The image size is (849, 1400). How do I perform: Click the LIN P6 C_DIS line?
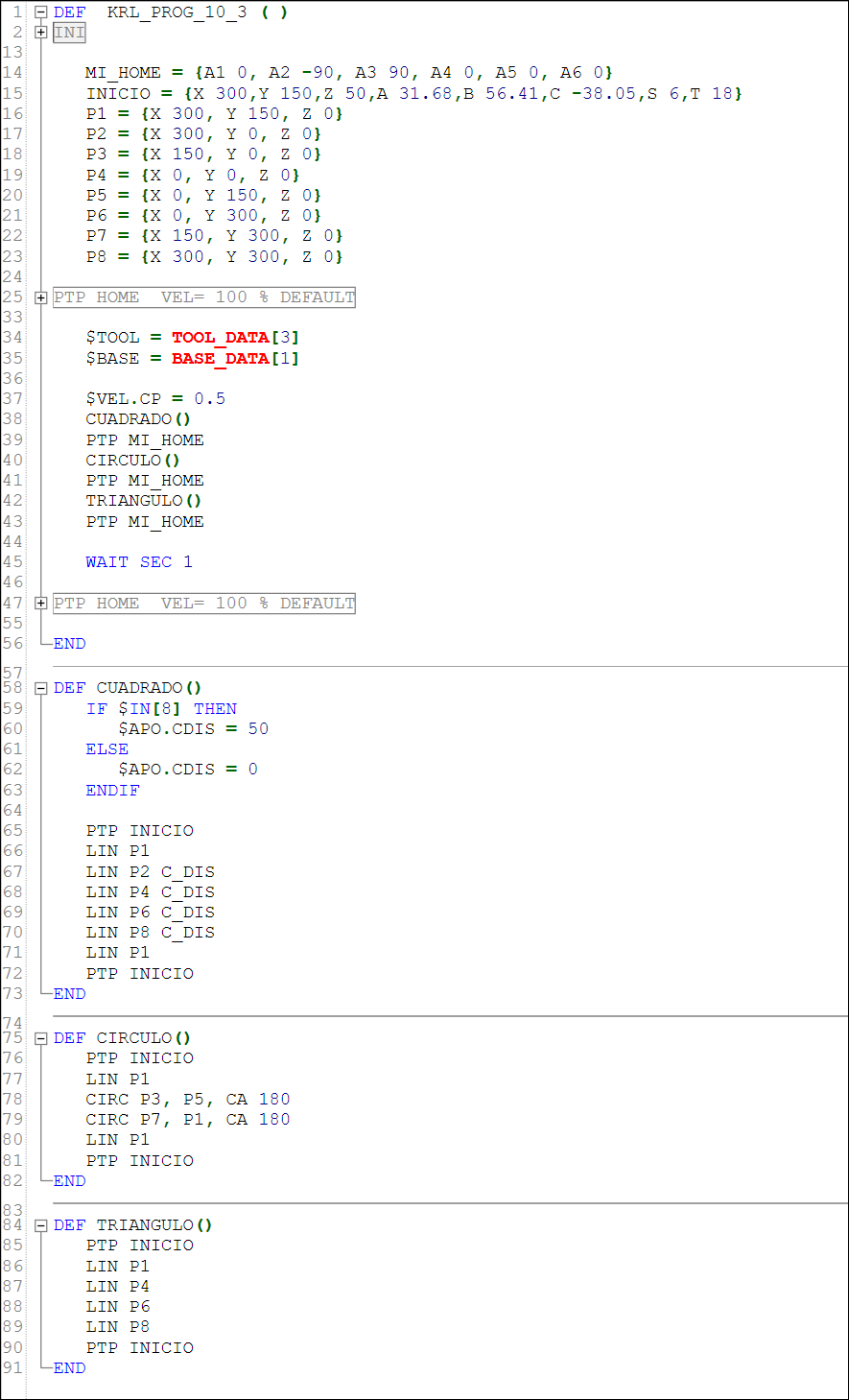(x=151, y=913)
